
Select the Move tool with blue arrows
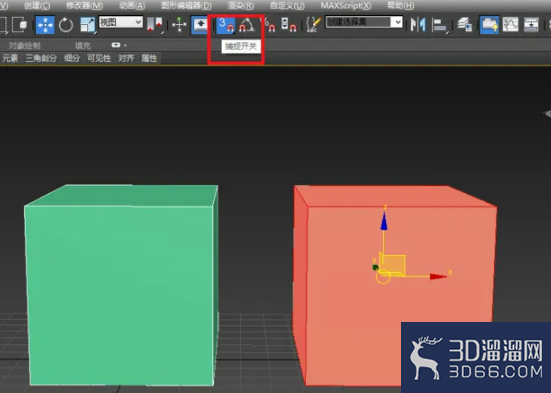click(x=45, y=25)
